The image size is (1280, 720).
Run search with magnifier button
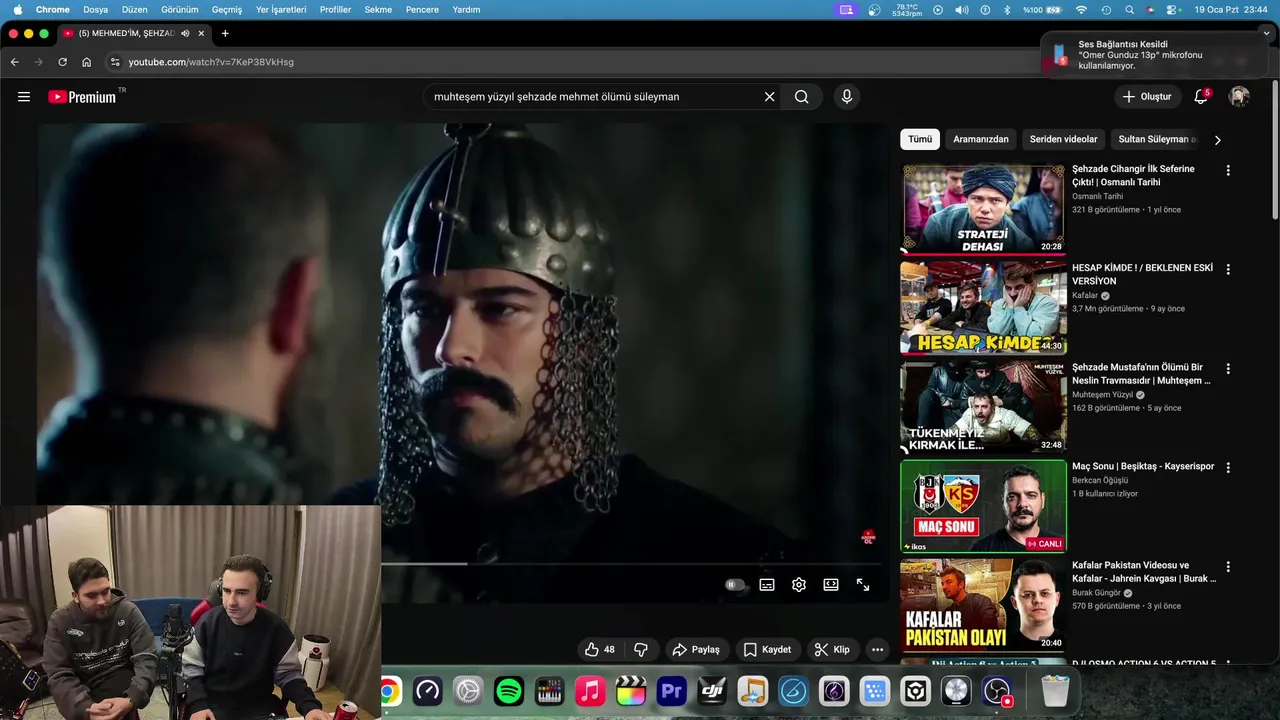point(801,97)
